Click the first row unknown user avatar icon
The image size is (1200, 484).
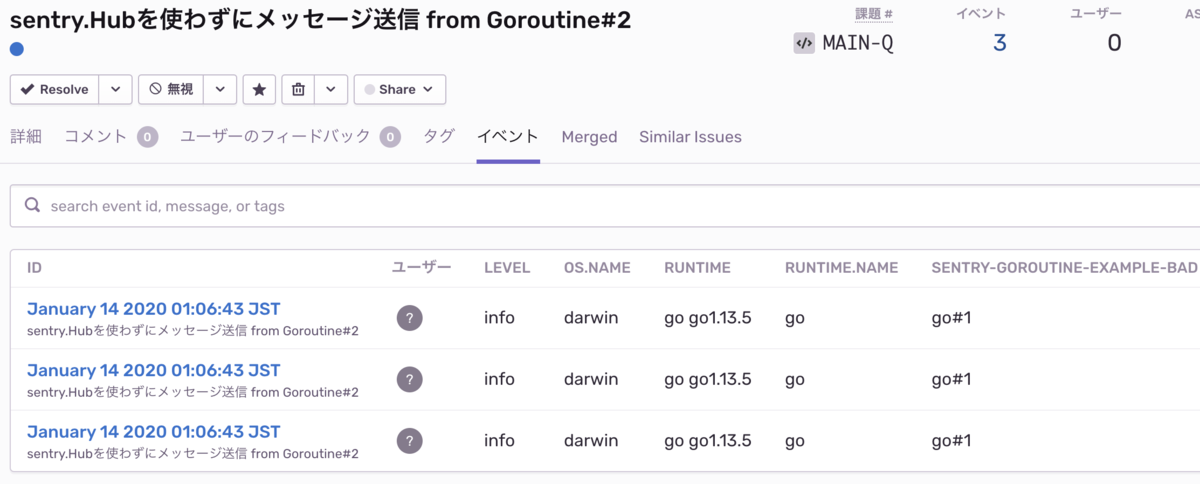410,318
